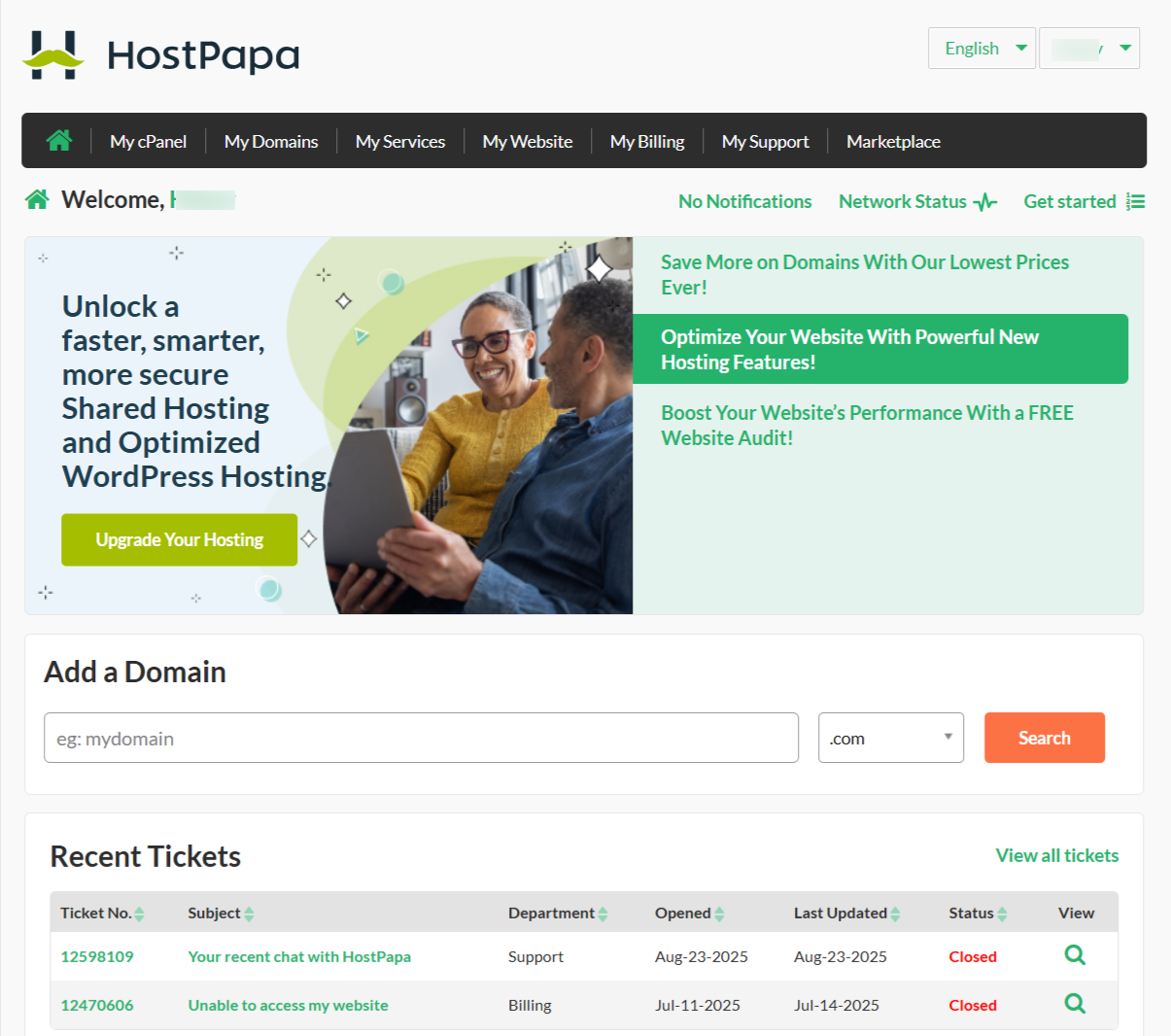Open ticket number 12470606
This screenshot has height=1036, width=1171.
[97, 1005]
